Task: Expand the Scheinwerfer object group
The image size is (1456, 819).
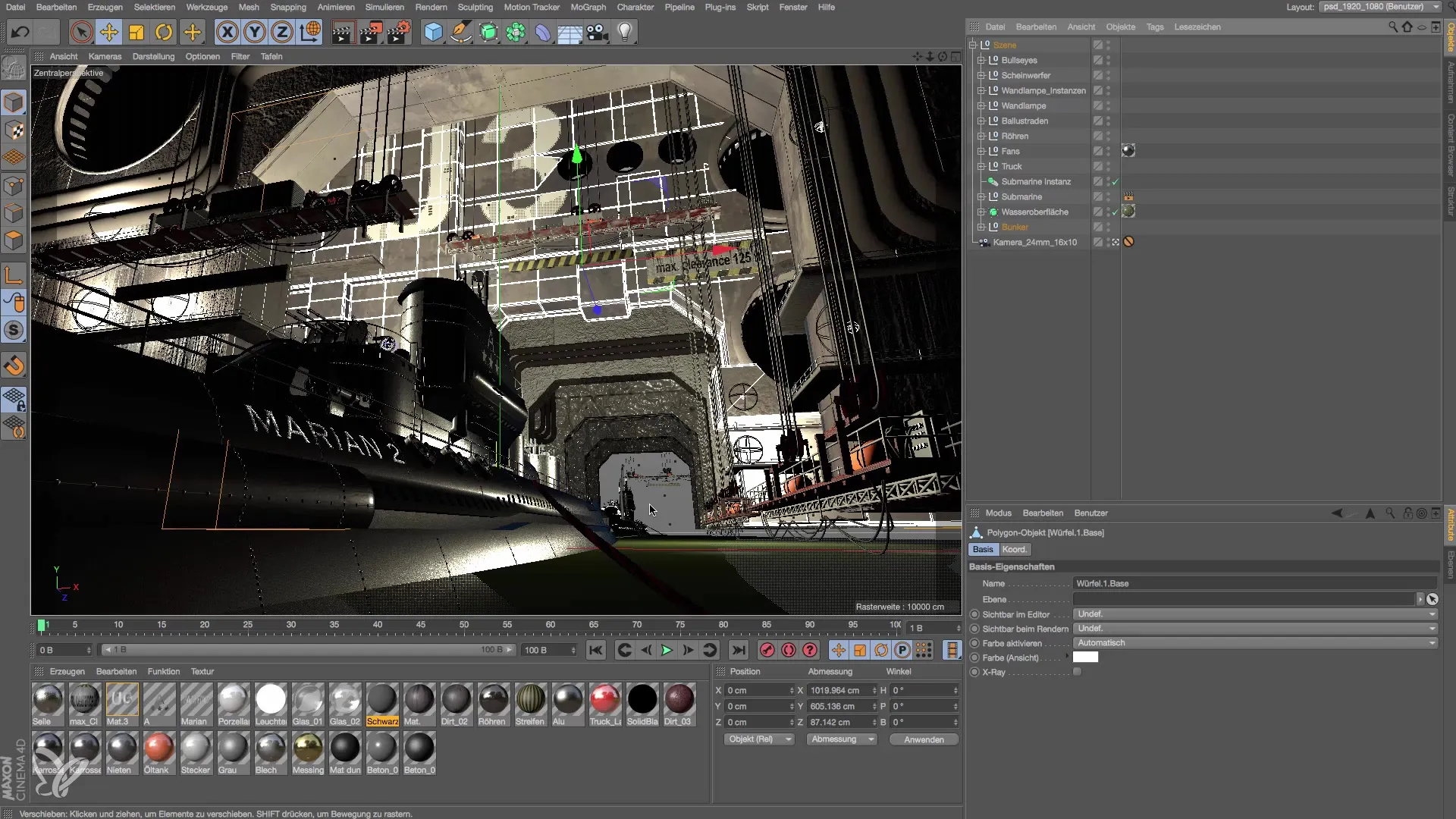Action: 981,75
